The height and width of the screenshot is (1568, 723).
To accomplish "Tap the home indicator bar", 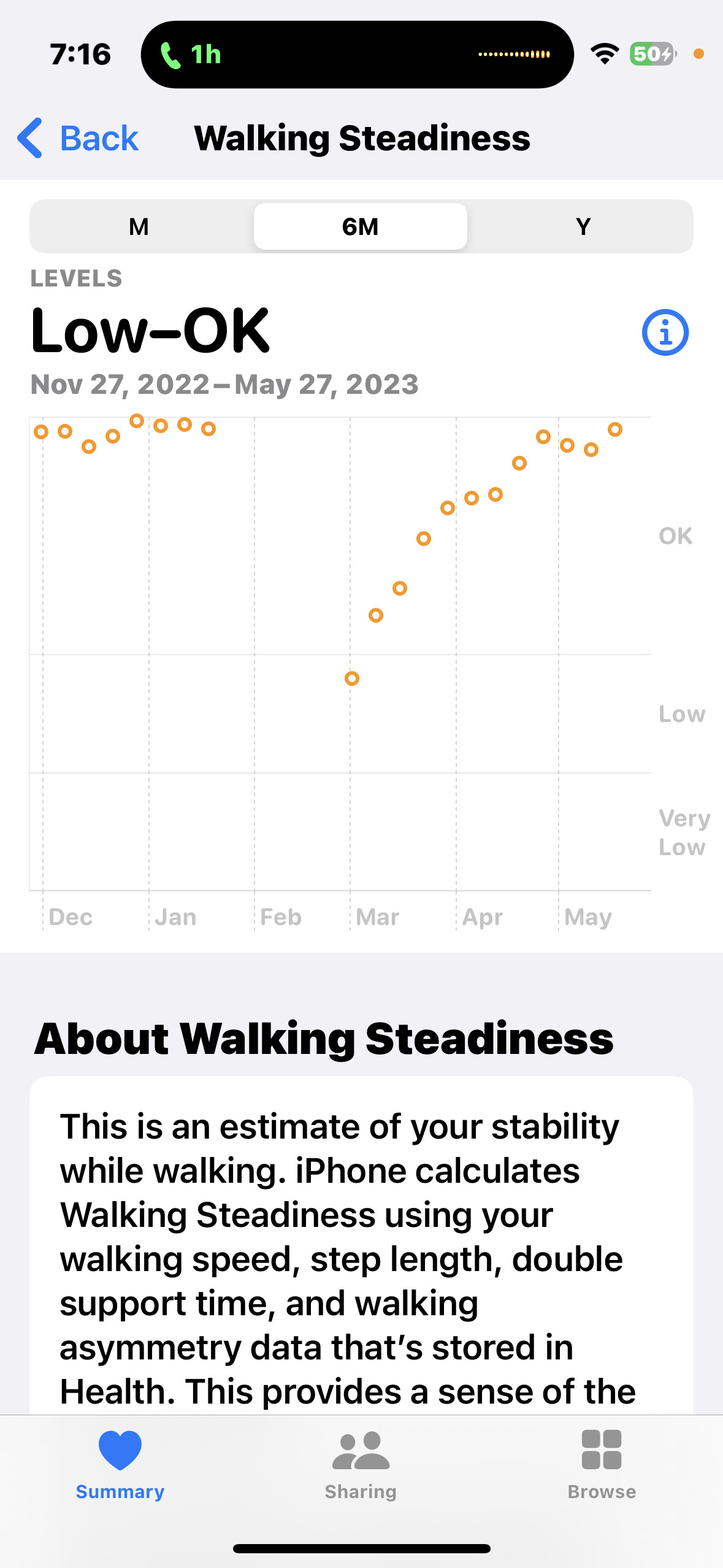I will coord(361,1548).
